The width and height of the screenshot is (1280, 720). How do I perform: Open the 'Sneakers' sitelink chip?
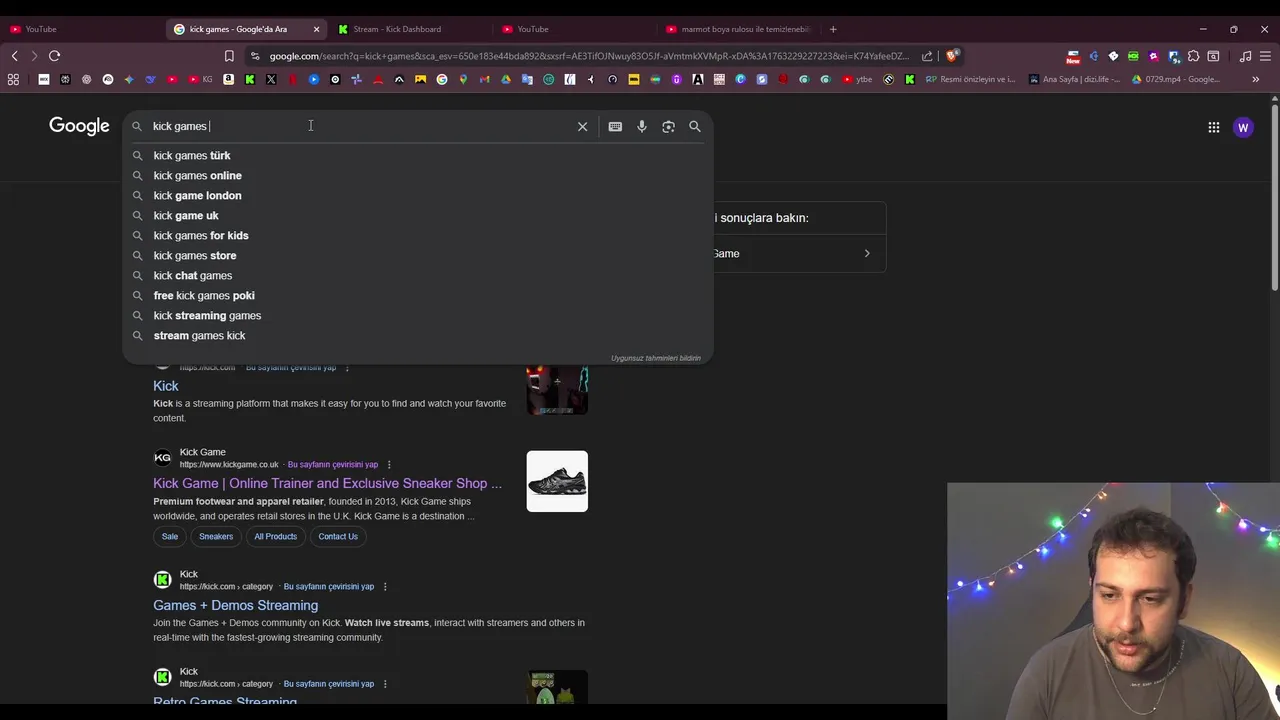point(216,536)
